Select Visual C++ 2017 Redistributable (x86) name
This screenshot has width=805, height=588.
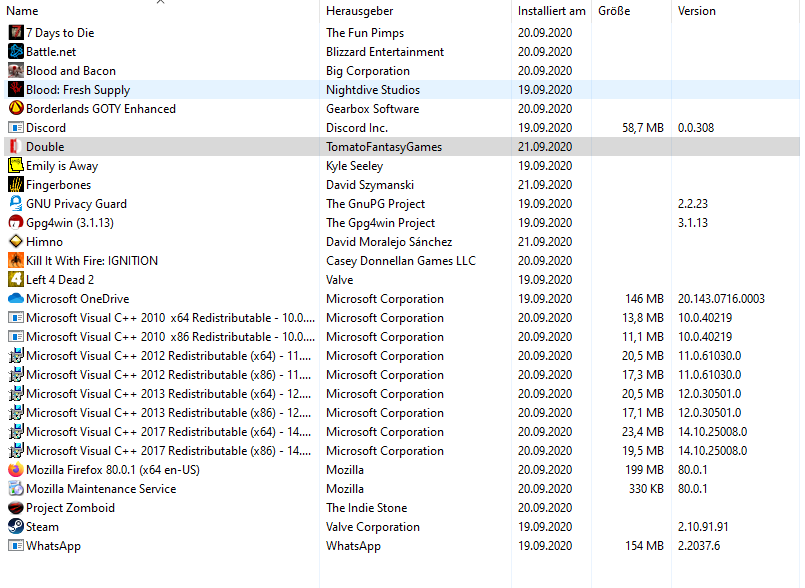tap(169, 451)
